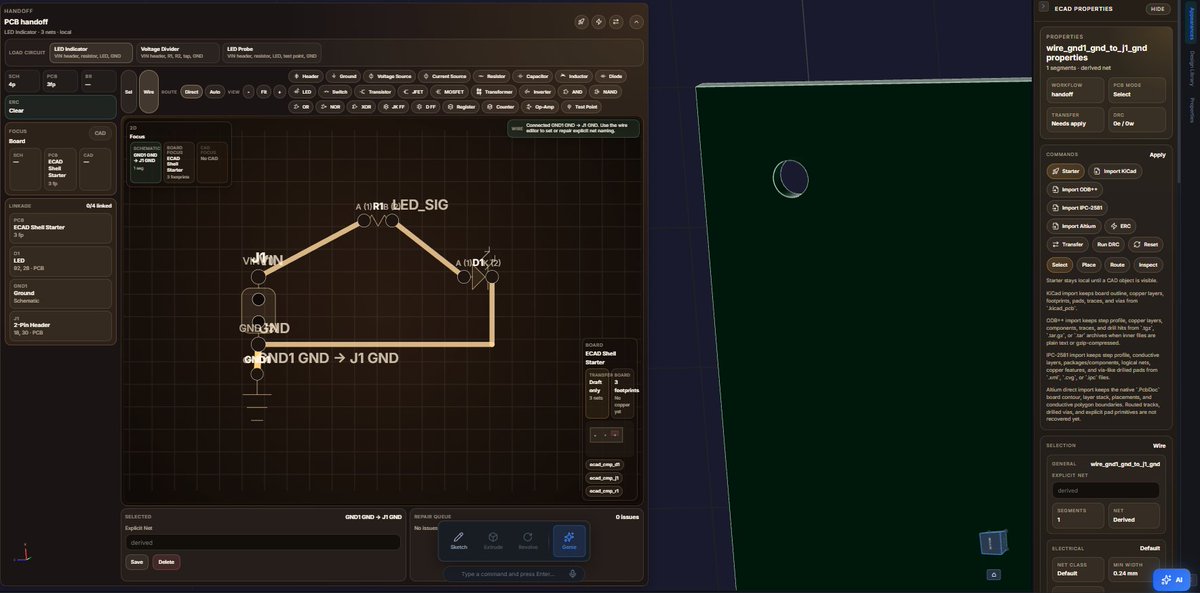This screenshot has height=593, width=1200.
Task: Select the ecad_cmp_r1 chip
Action: (x=603, y=491)
